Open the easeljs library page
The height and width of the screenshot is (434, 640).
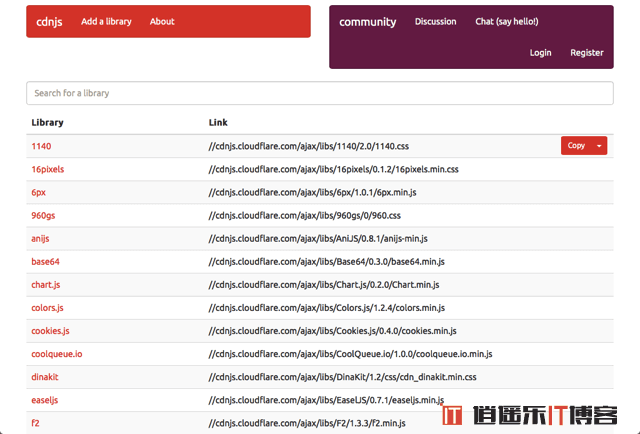[x=44, y=400]
